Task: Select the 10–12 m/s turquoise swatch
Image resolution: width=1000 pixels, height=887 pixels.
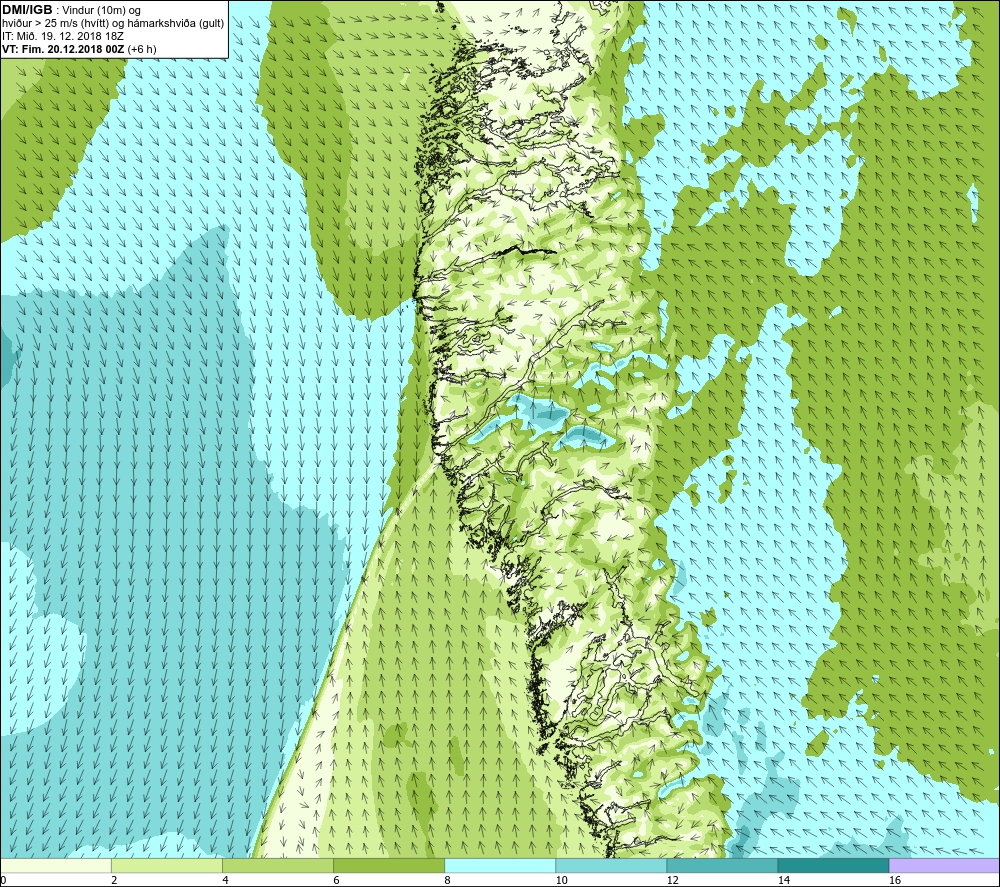Action: coord(611,865)
